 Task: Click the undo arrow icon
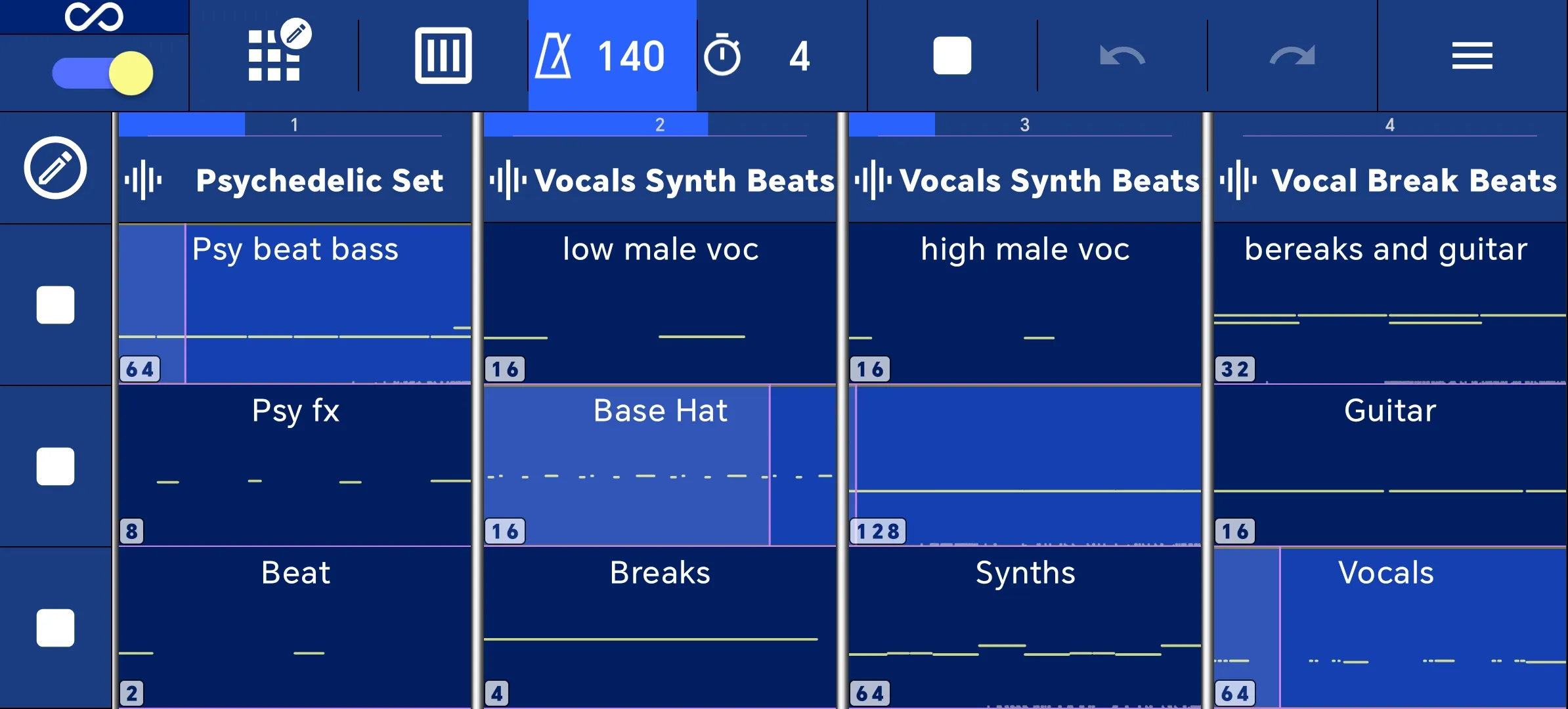[1122, 56]
